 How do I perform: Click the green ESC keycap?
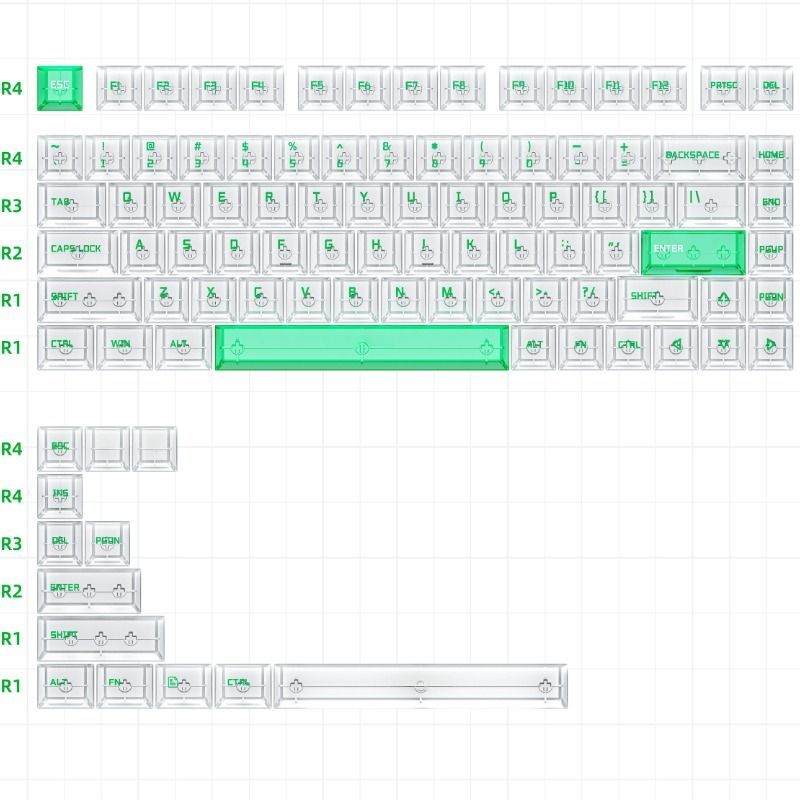point(60,88)
